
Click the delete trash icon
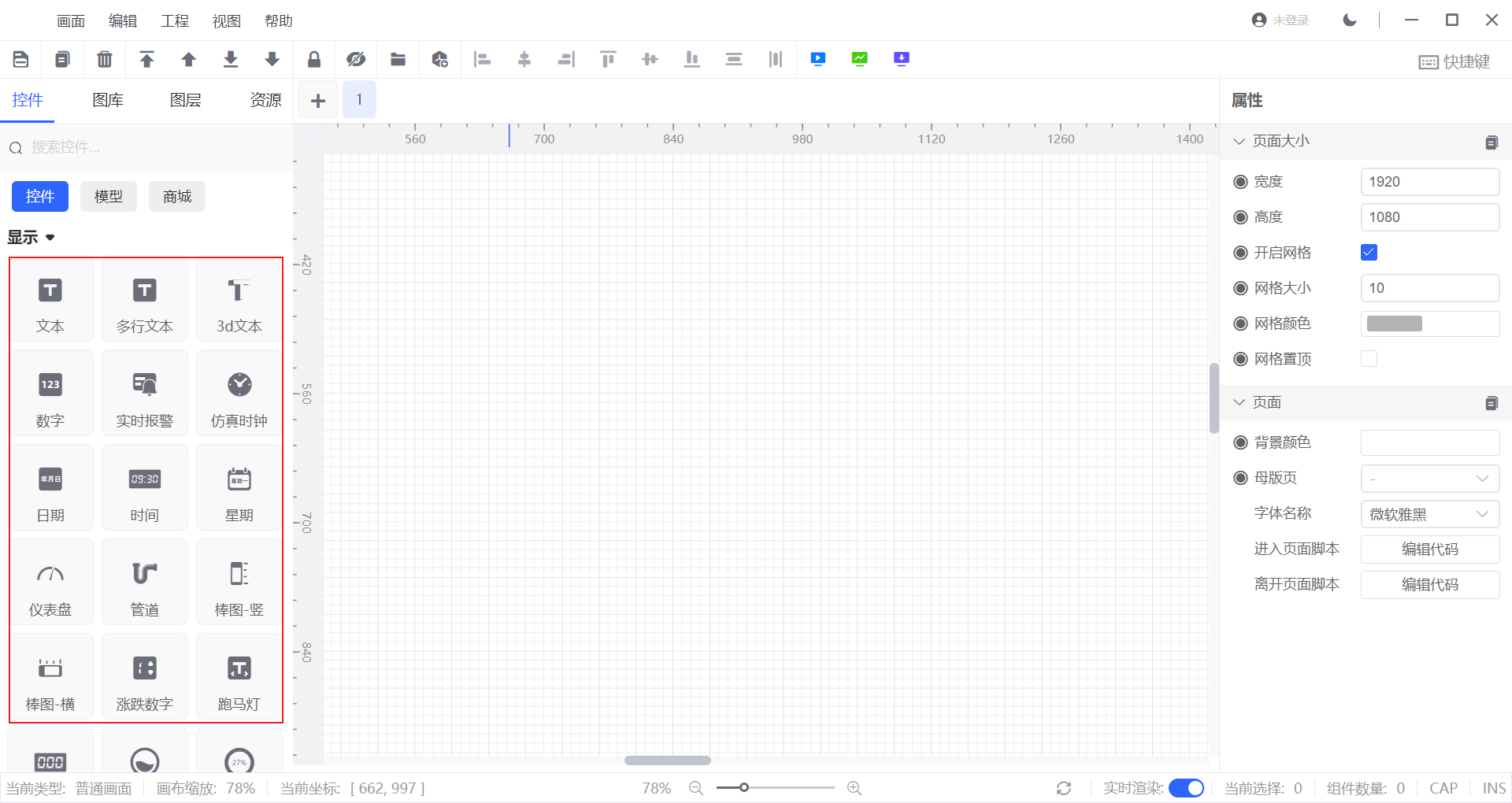coord(104,59)
